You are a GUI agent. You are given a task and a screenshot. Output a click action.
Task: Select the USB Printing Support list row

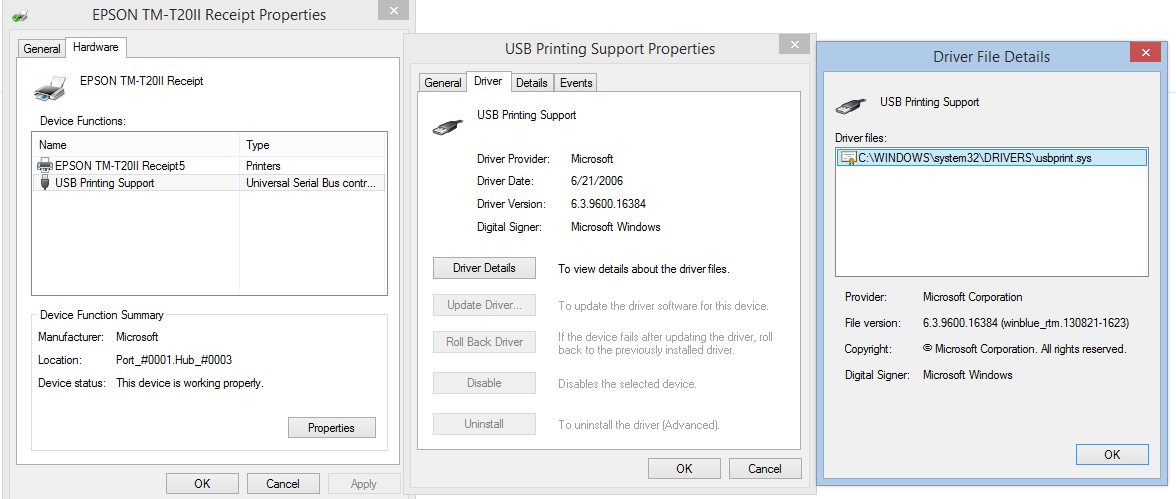tap(209, 182)
